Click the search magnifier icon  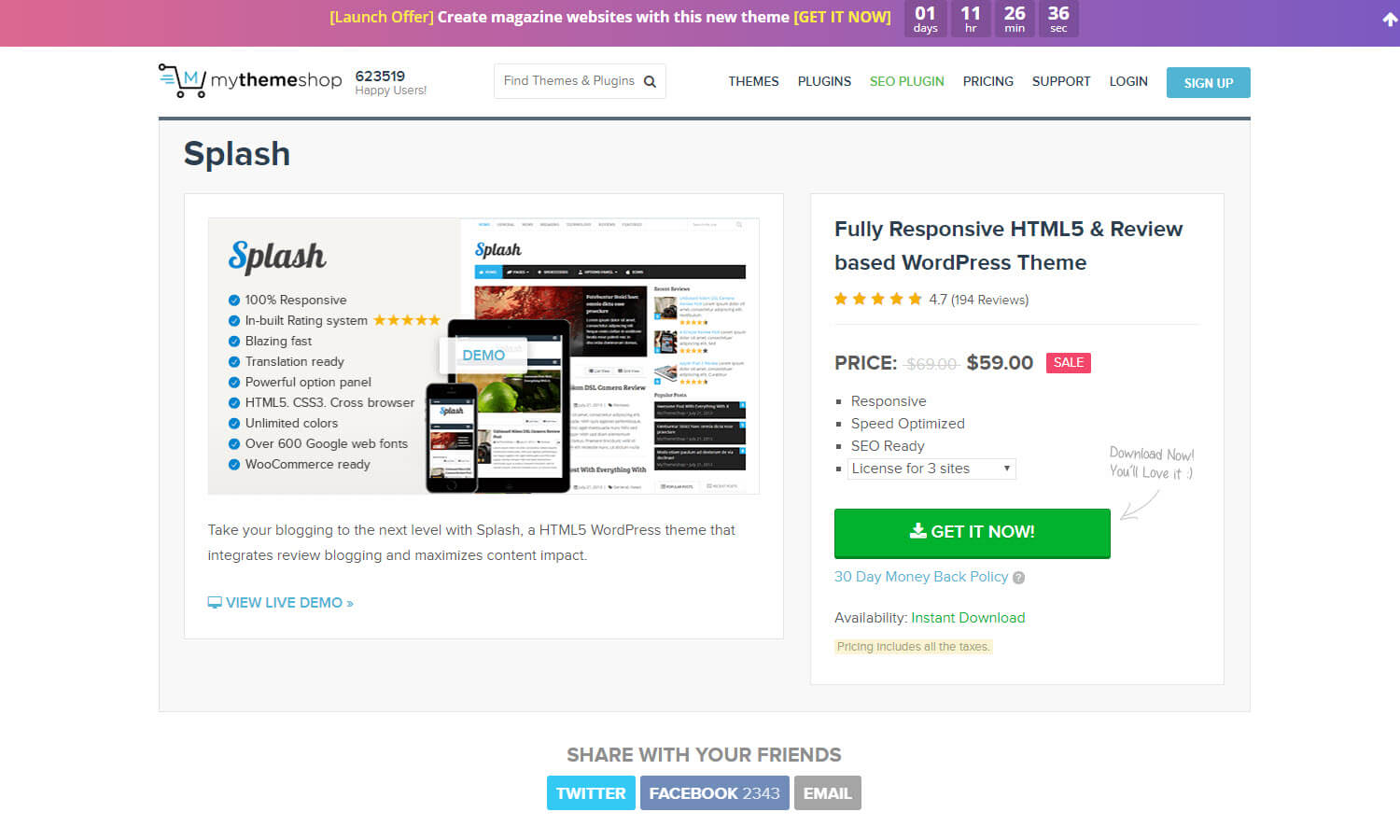pyautogui.click(x=650, y=81)
